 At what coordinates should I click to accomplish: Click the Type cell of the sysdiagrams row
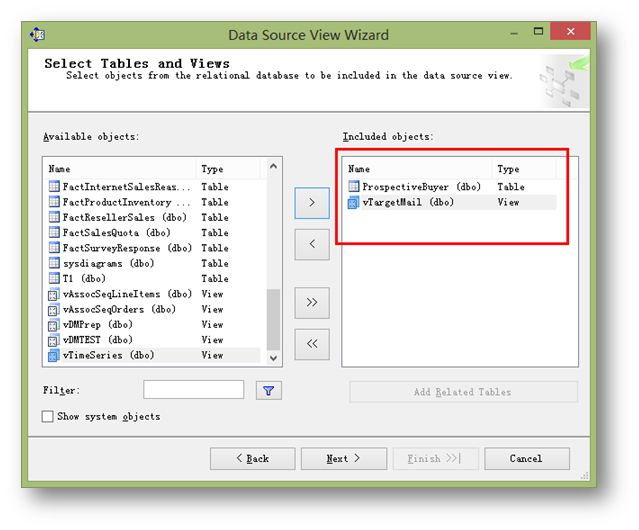pyautogui.click(x=215, y=264)
